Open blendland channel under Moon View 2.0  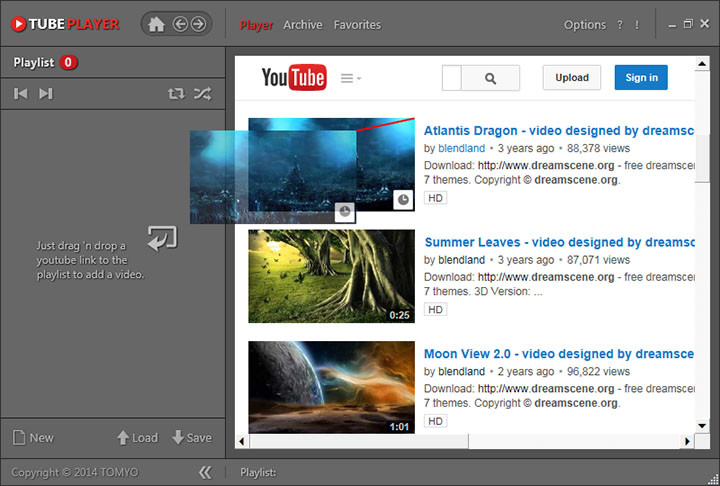pyautogui.click(x=461, y=372)
